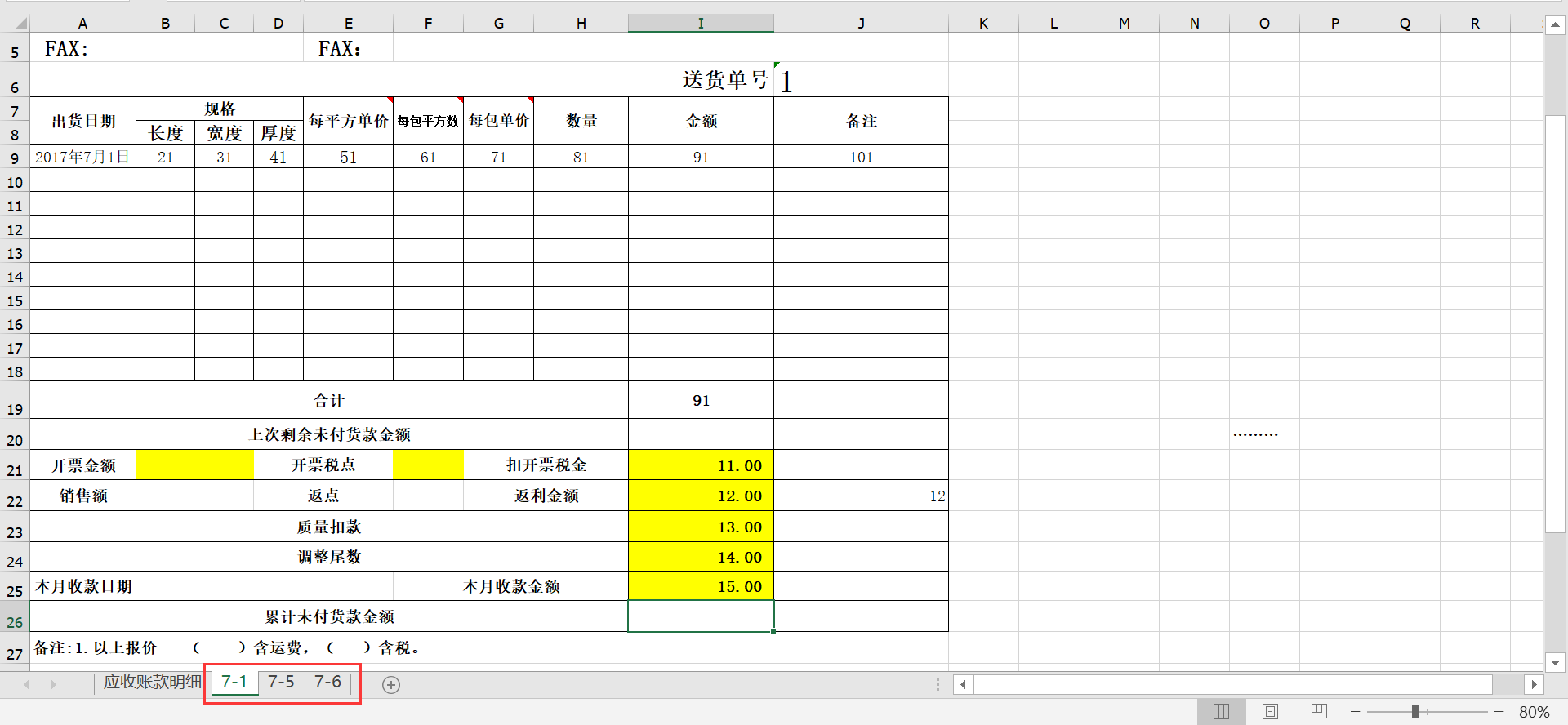Screen dimensions: 1568x725
Task: Switch to Page Break Preview view
Action: [x=1319, y=712]
